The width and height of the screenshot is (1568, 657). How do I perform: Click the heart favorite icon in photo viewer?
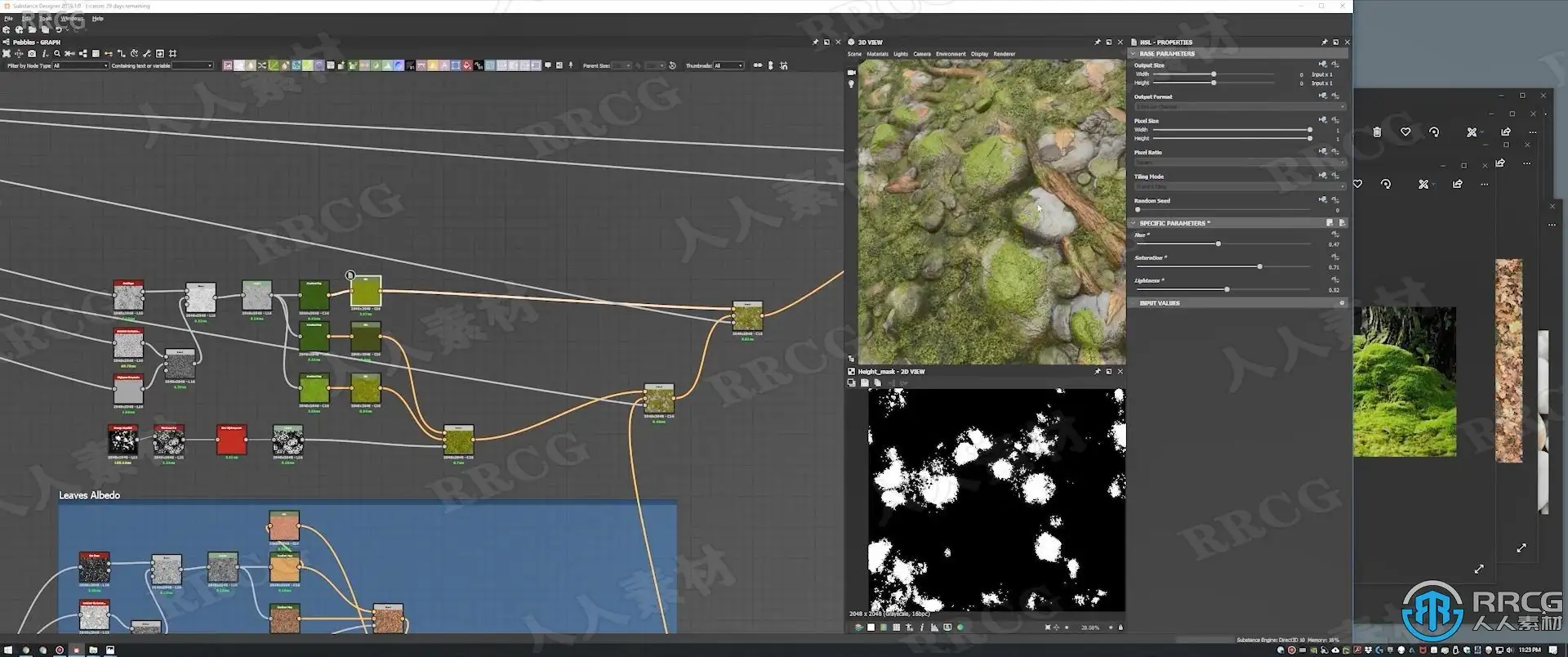point(1405,132)
